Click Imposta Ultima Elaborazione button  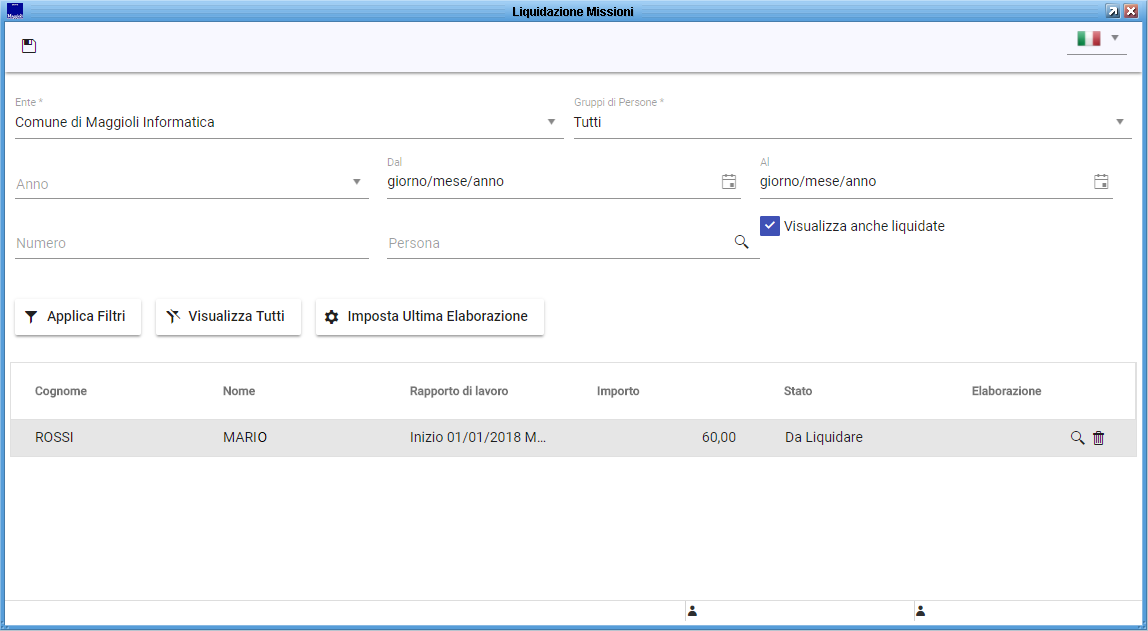click(x=430, y=316)
